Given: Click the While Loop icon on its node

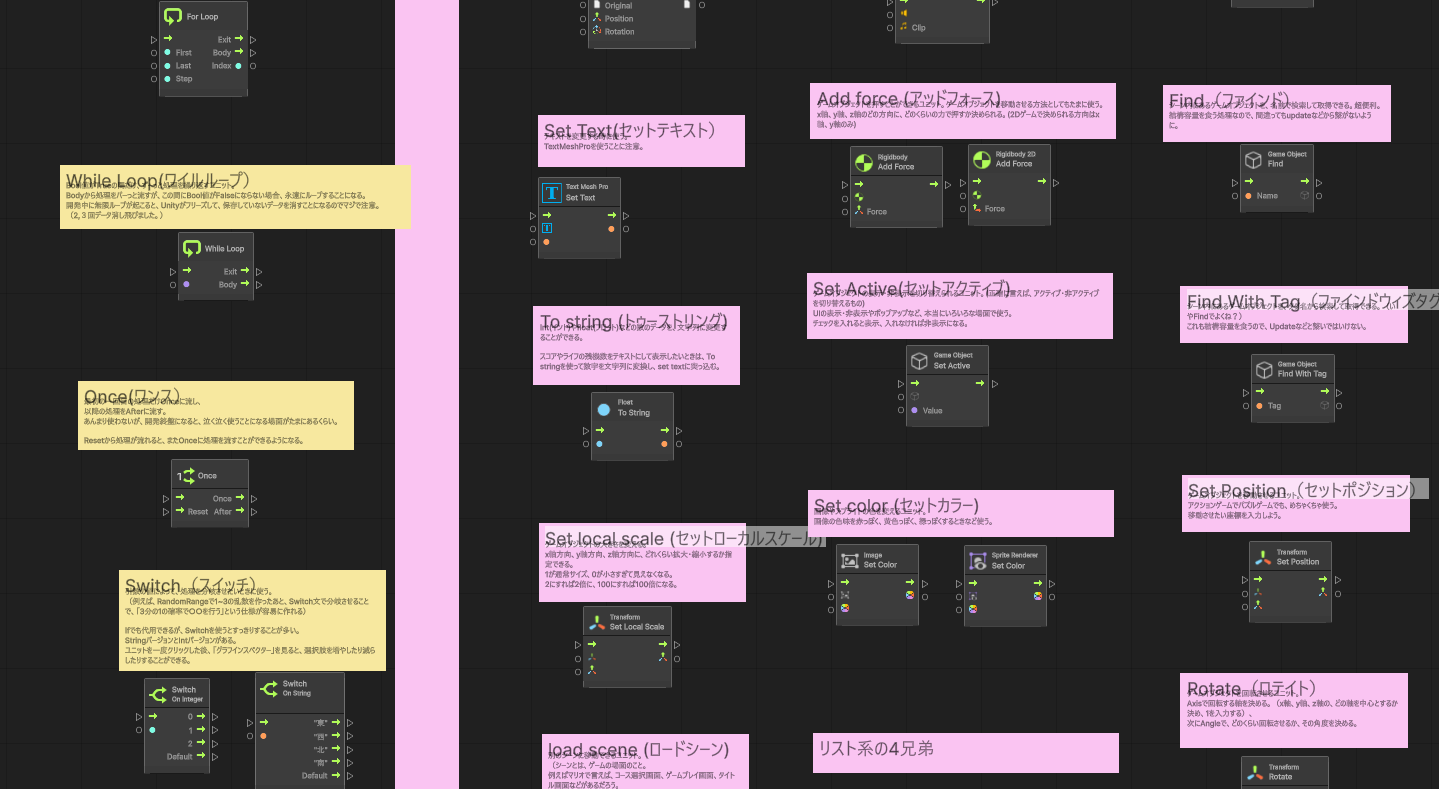Looking at the screenshot, I should 194,247.
